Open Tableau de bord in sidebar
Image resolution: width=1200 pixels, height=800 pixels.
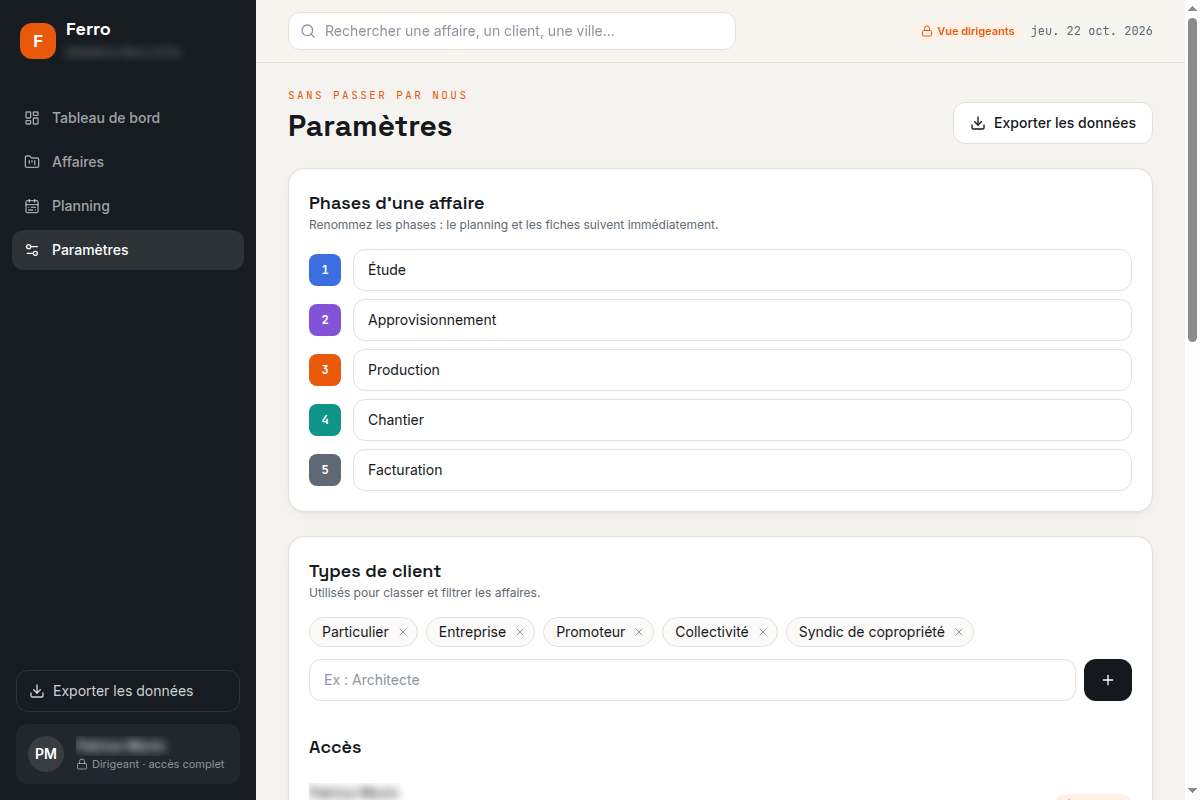tap(128, 118)
